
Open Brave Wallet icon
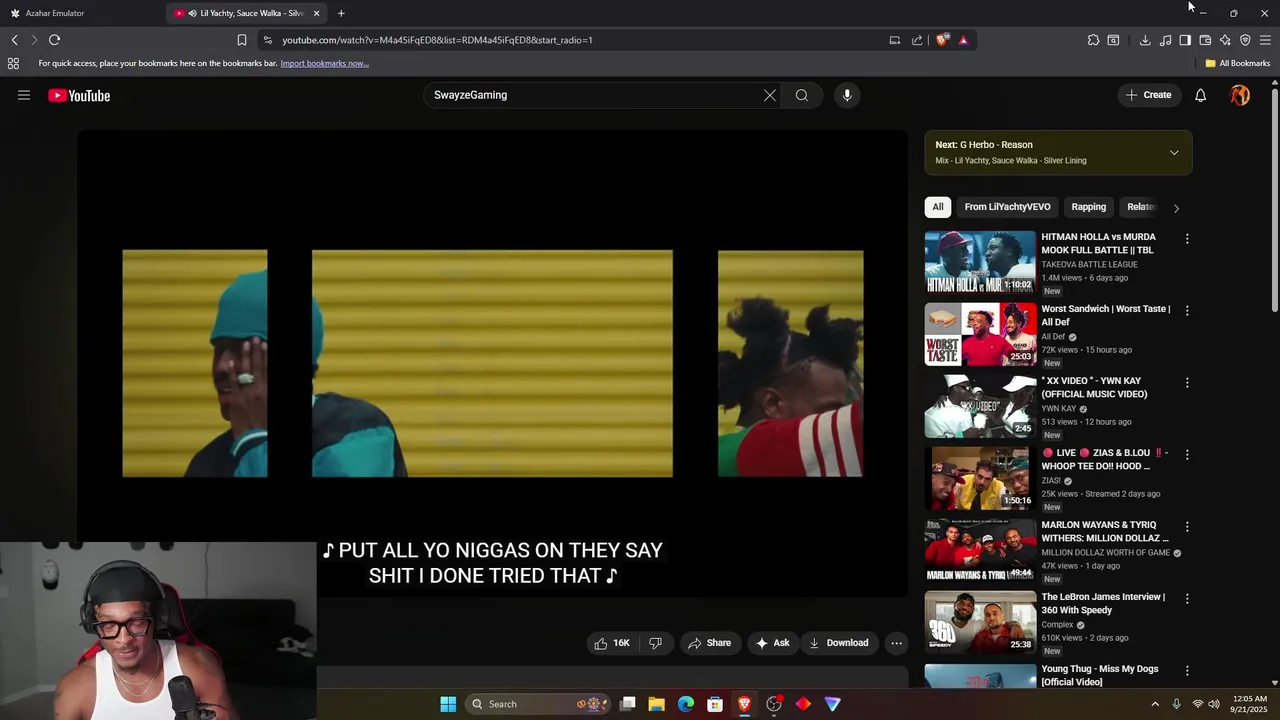[1205, 40]
